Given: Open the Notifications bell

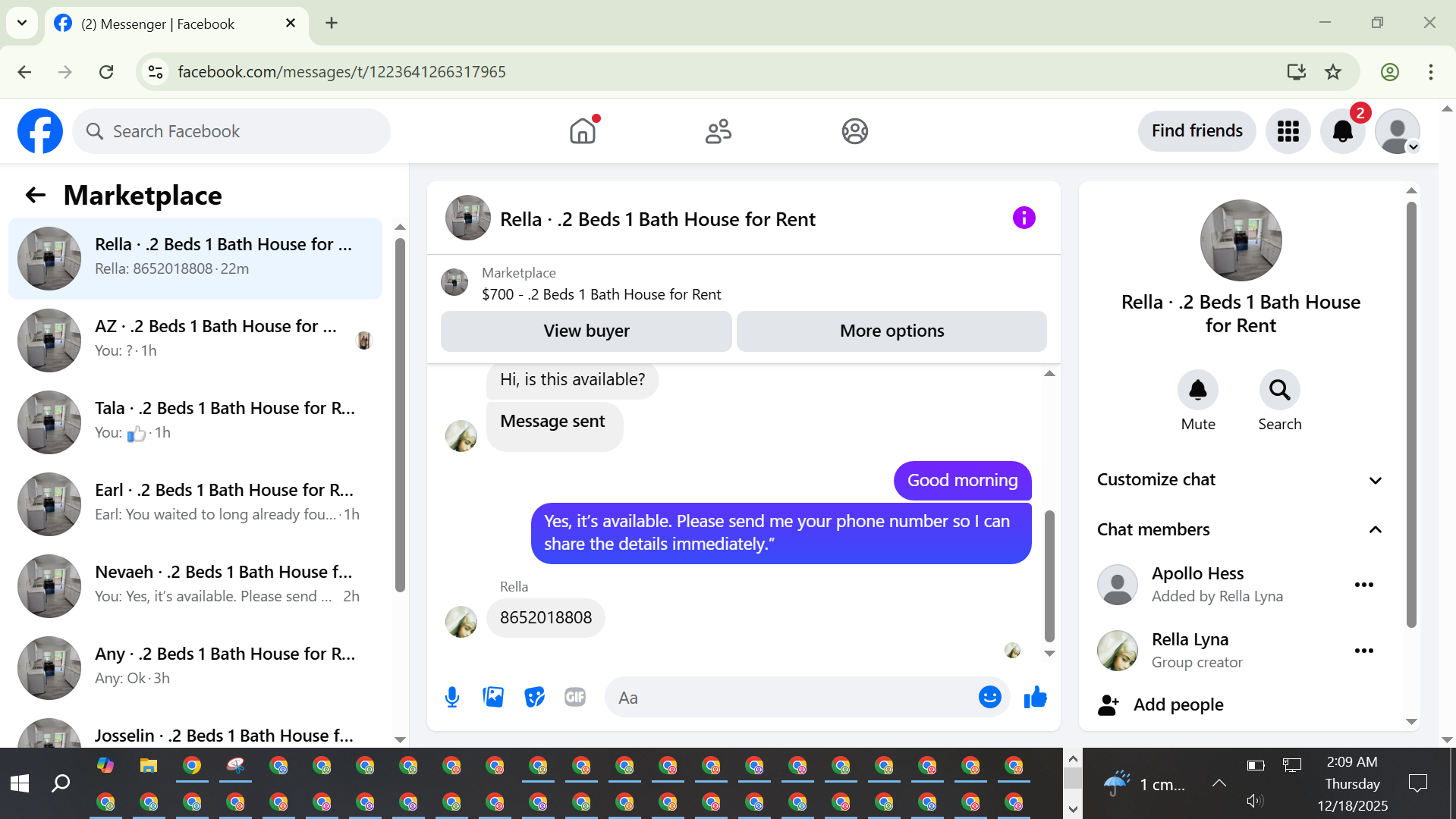Looking at the screenshot, I should (1343, 131).
